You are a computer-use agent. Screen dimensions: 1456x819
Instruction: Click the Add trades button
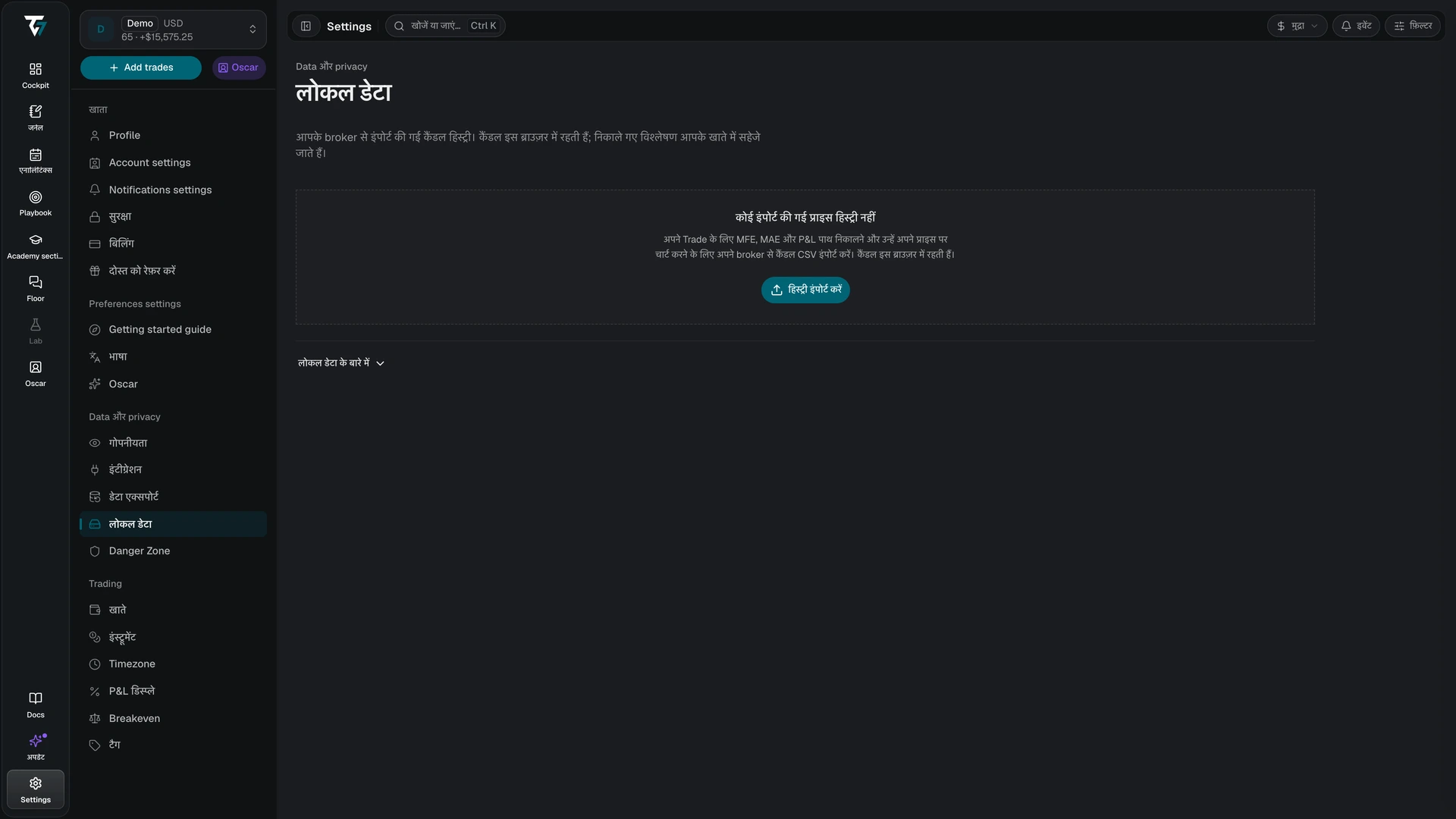point(141,67)
